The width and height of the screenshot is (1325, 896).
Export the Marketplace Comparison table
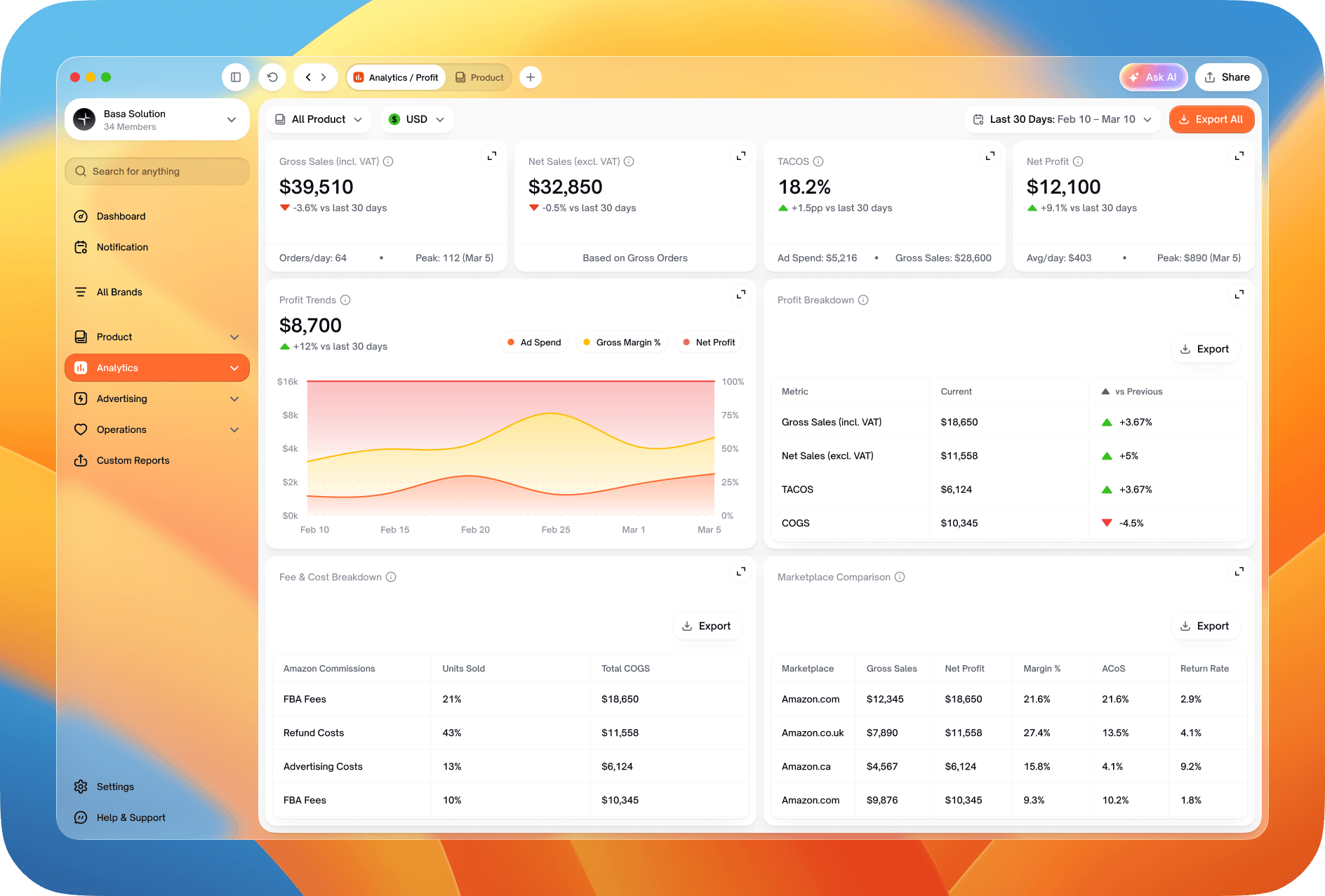1205,626
